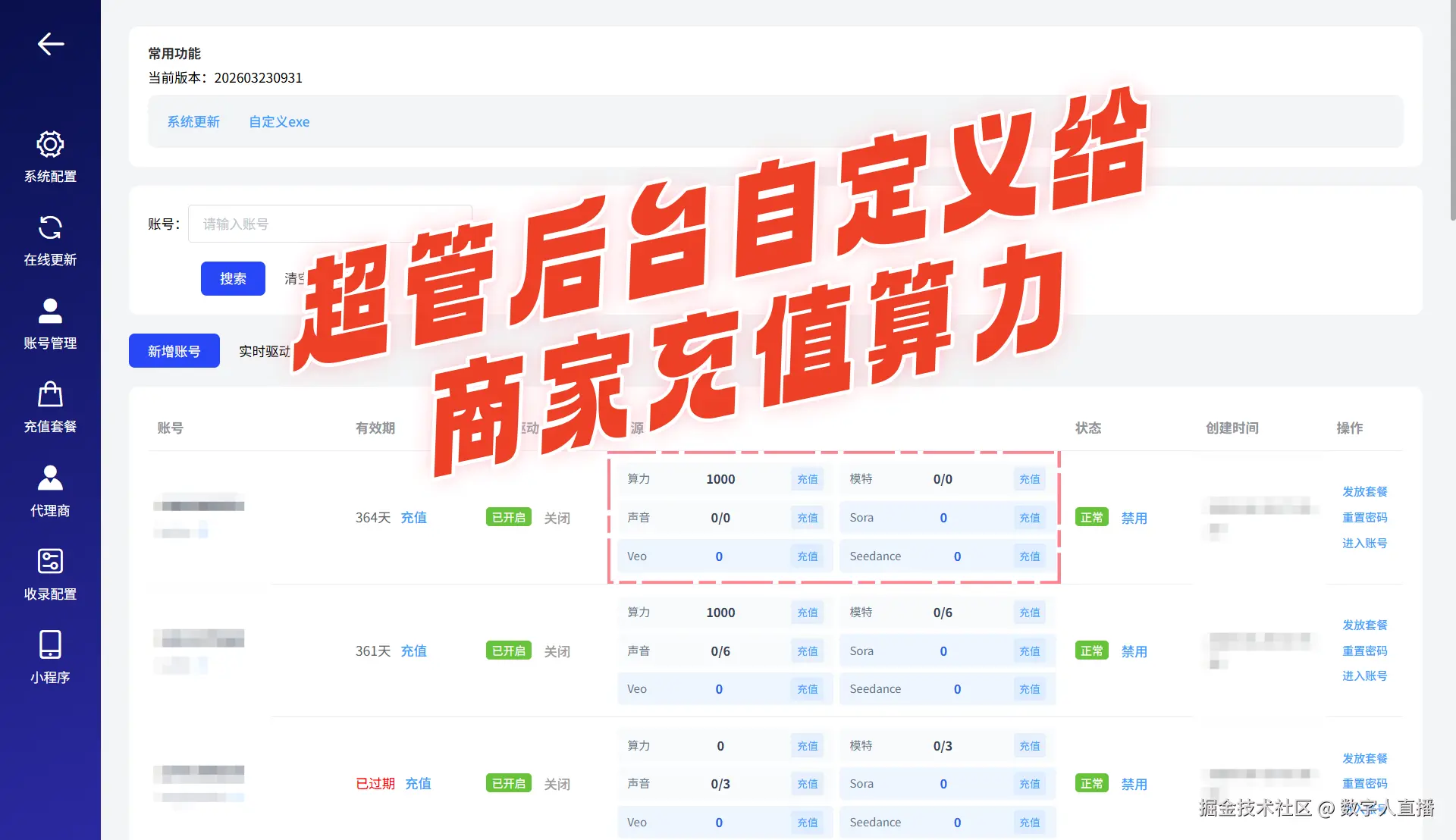Viewport: 1456px width, 840px height.
Task: Click 禁用 for the first account
Action: pyautogui.click(x=1134, y=518)
